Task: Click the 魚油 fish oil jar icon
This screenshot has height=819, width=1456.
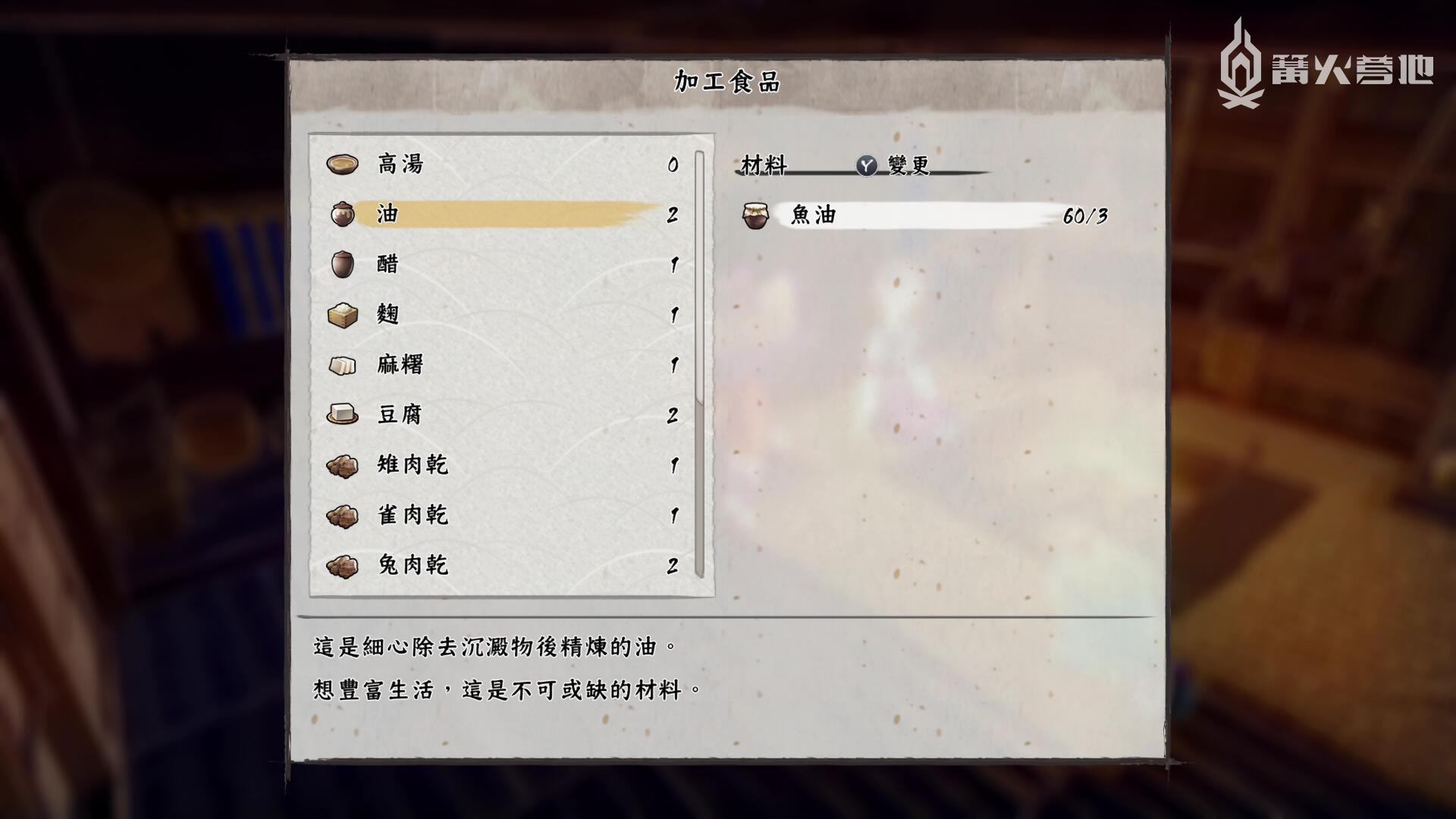Action: (755, 215)
